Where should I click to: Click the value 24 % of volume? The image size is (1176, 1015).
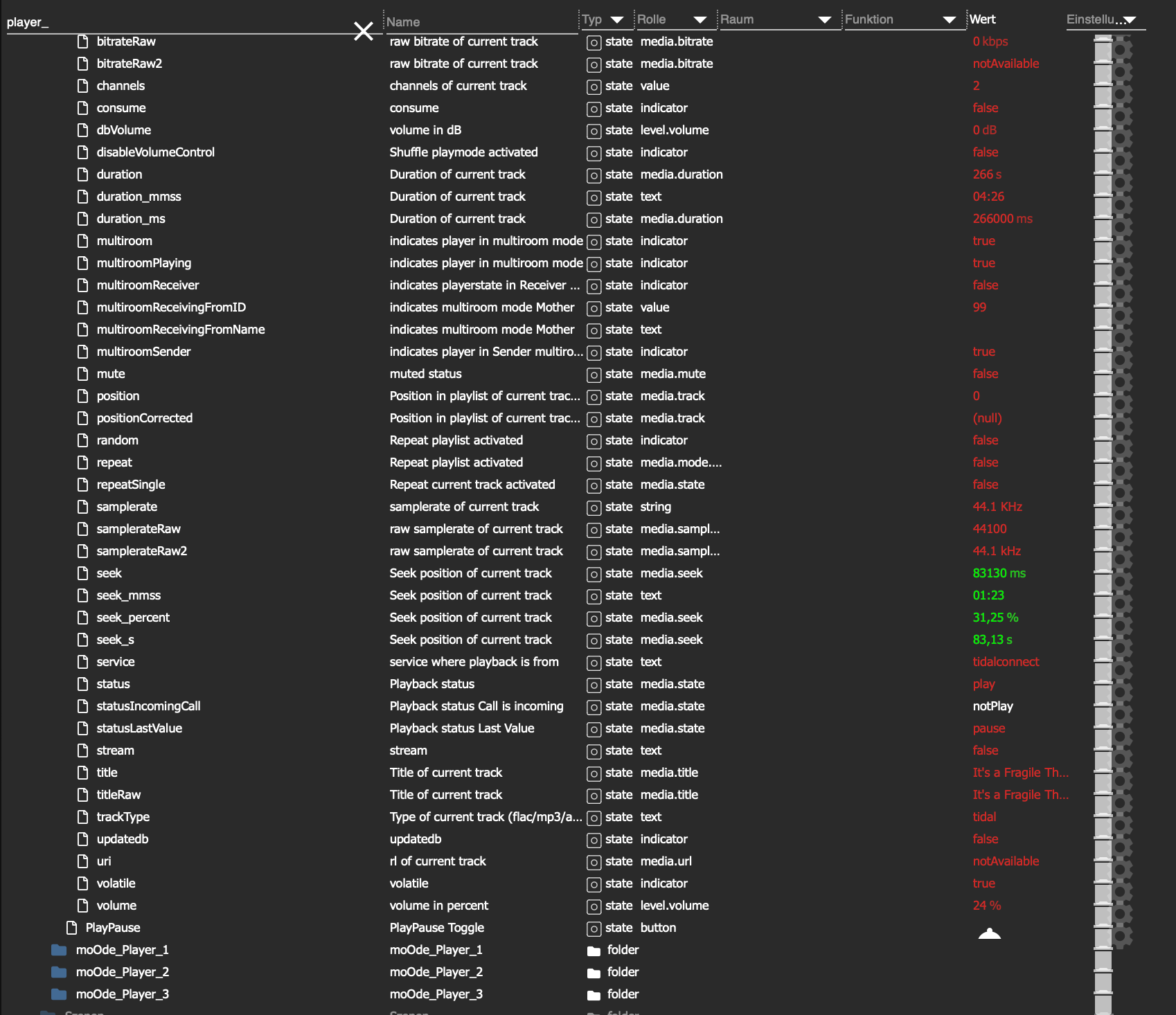pyautogui.click(x=986, y=906)
